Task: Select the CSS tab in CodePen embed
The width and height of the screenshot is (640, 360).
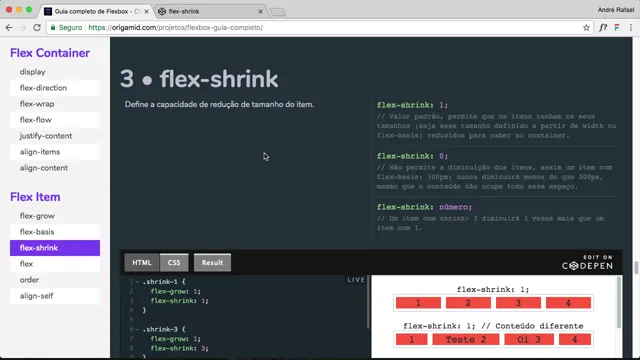Action: pyautogui.click(x=174, y=262)
